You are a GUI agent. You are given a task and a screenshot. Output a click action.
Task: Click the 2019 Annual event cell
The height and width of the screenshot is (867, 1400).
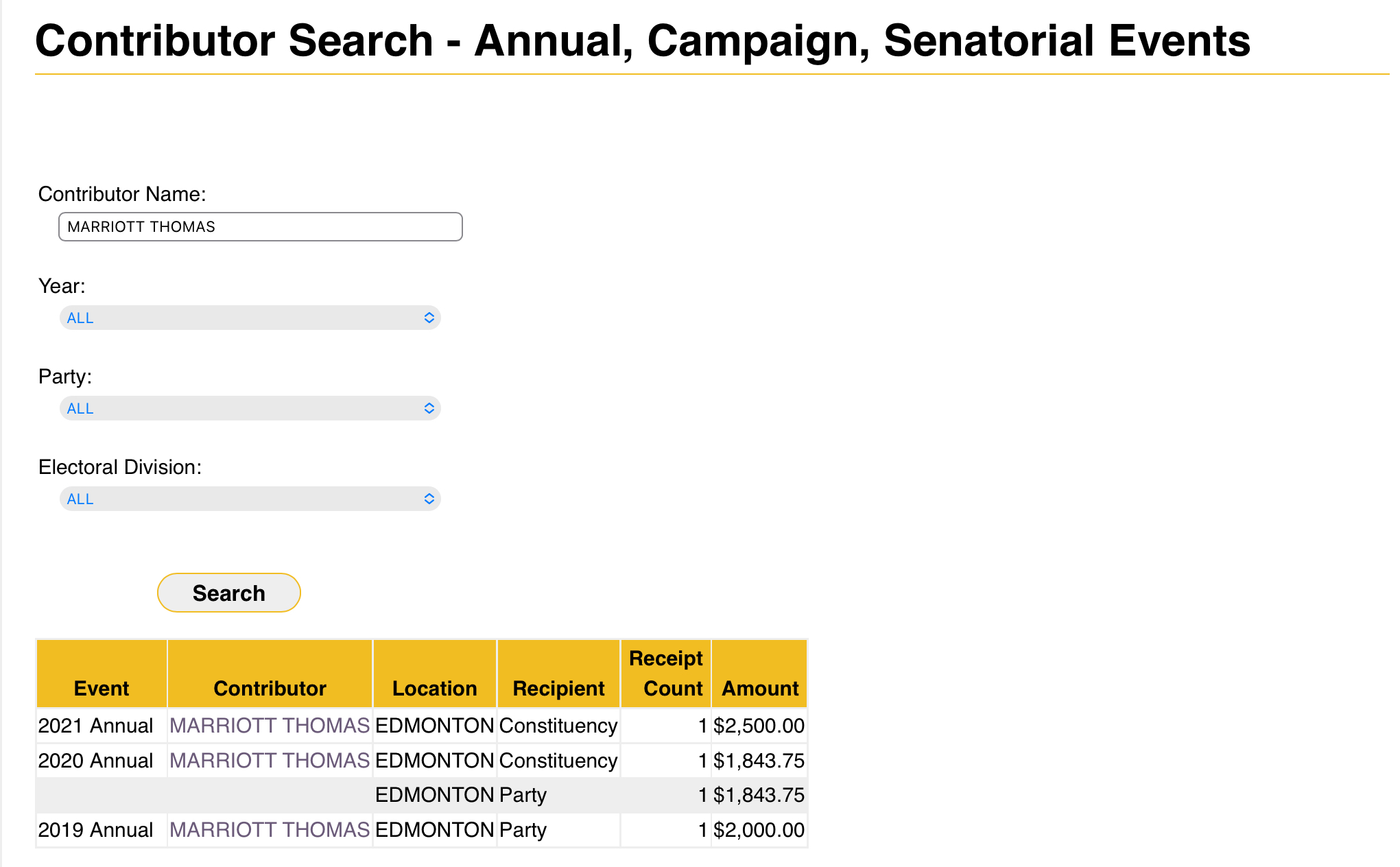coord(96,830)
